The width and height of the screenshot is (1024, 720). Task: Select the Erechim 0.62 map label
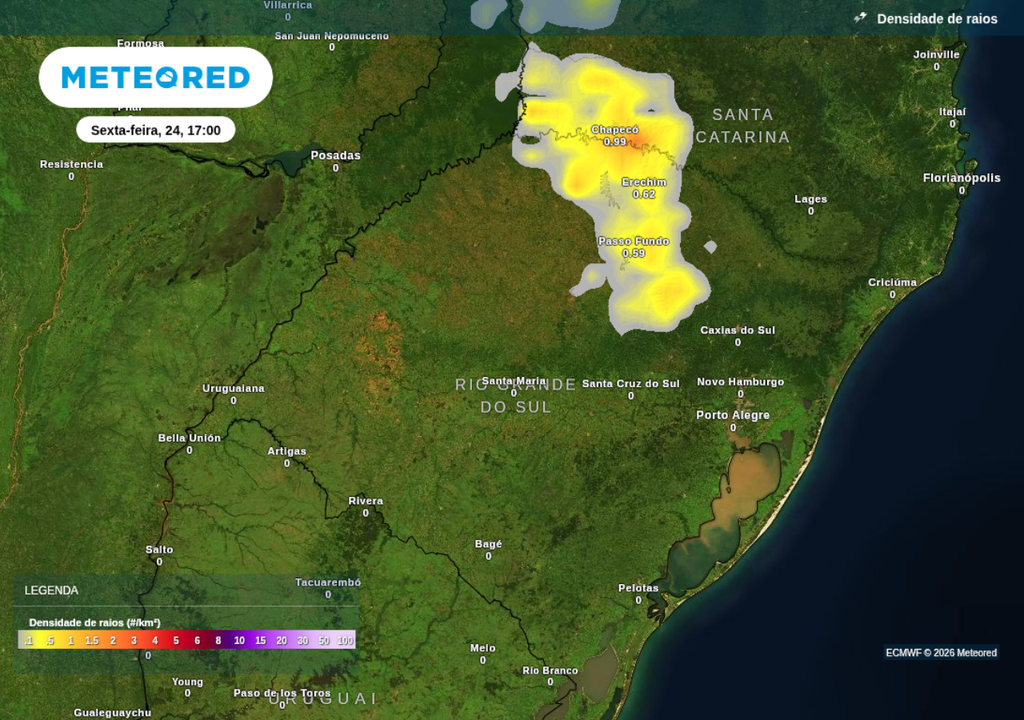tap(644, 188)
